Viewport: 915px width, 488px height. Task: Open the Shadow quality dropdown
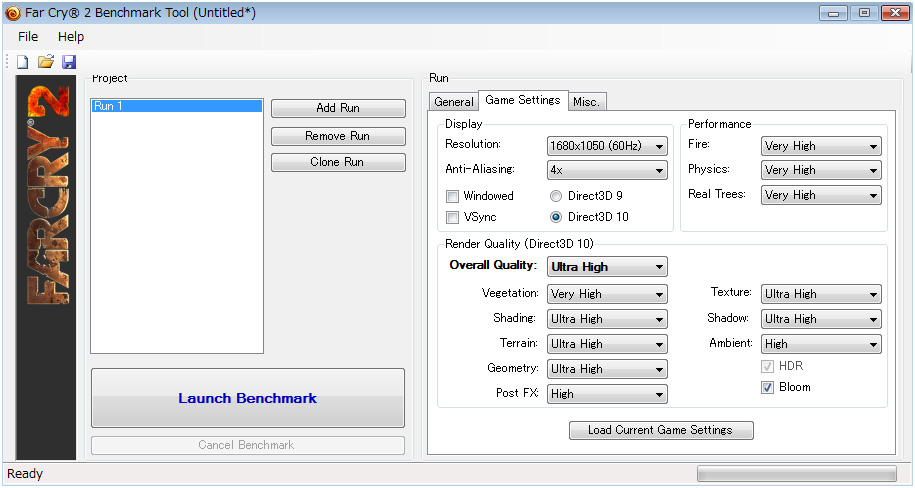[x=821, y=319]
